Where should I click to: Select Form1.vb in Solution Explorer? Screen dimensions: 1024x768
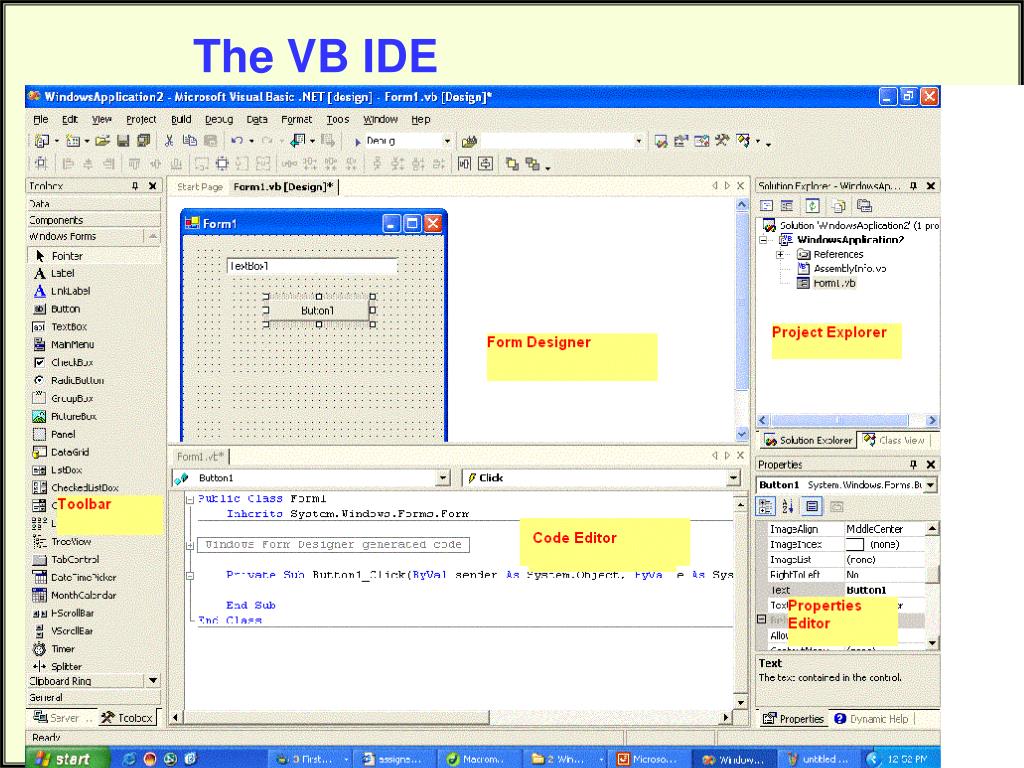[825, 283]
